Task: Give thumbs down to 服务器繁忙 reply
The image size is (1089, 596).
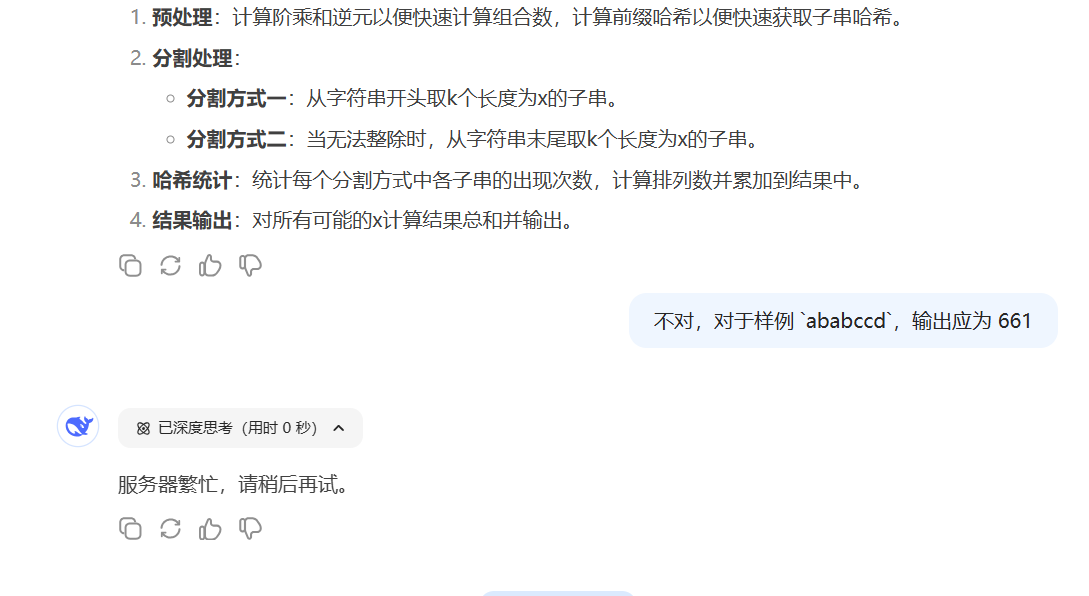Action: click(x=250, y=529)
